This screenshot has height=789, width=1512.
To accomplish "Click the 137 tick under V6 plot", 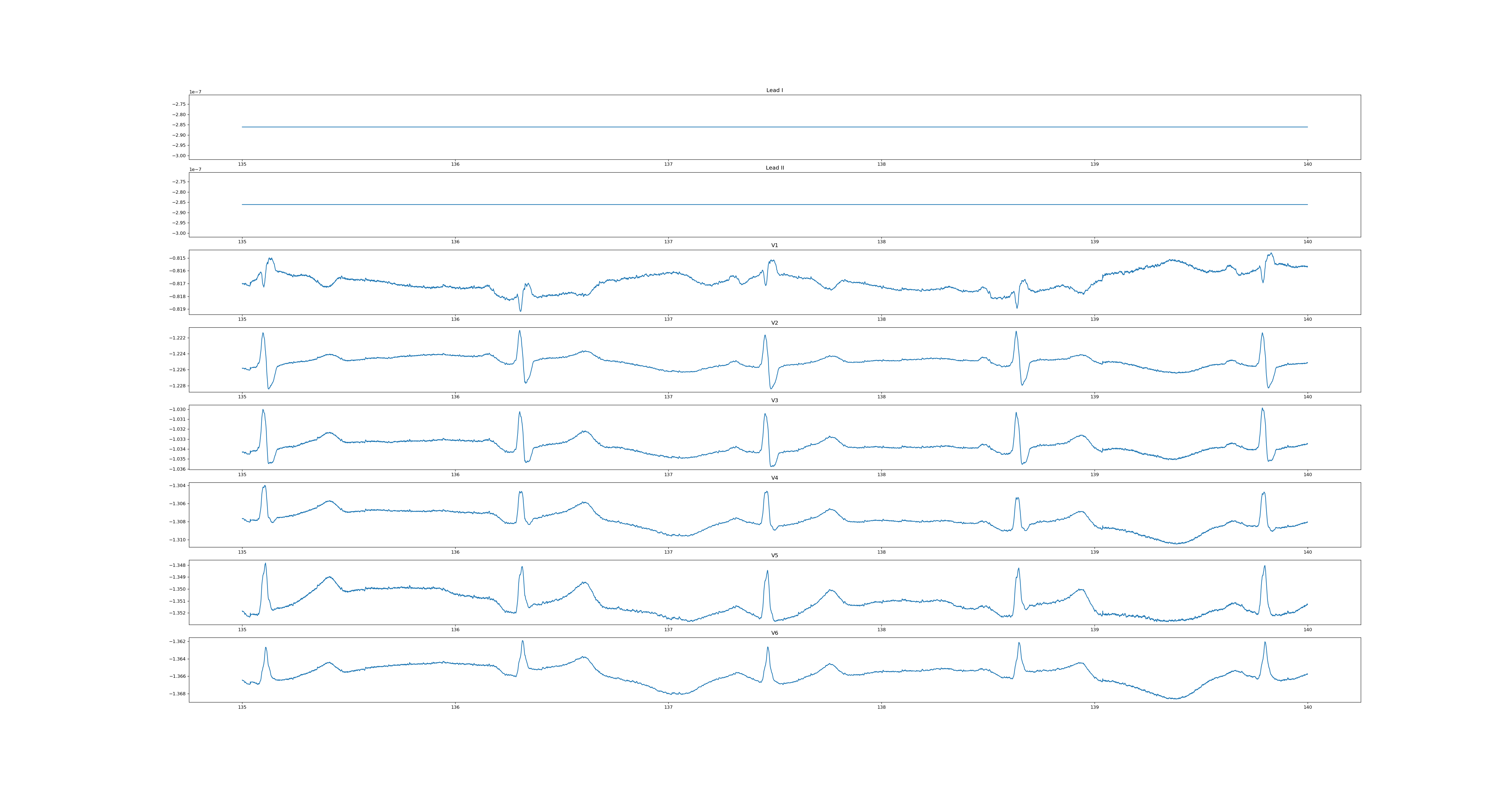I will (x=668, y=707).
